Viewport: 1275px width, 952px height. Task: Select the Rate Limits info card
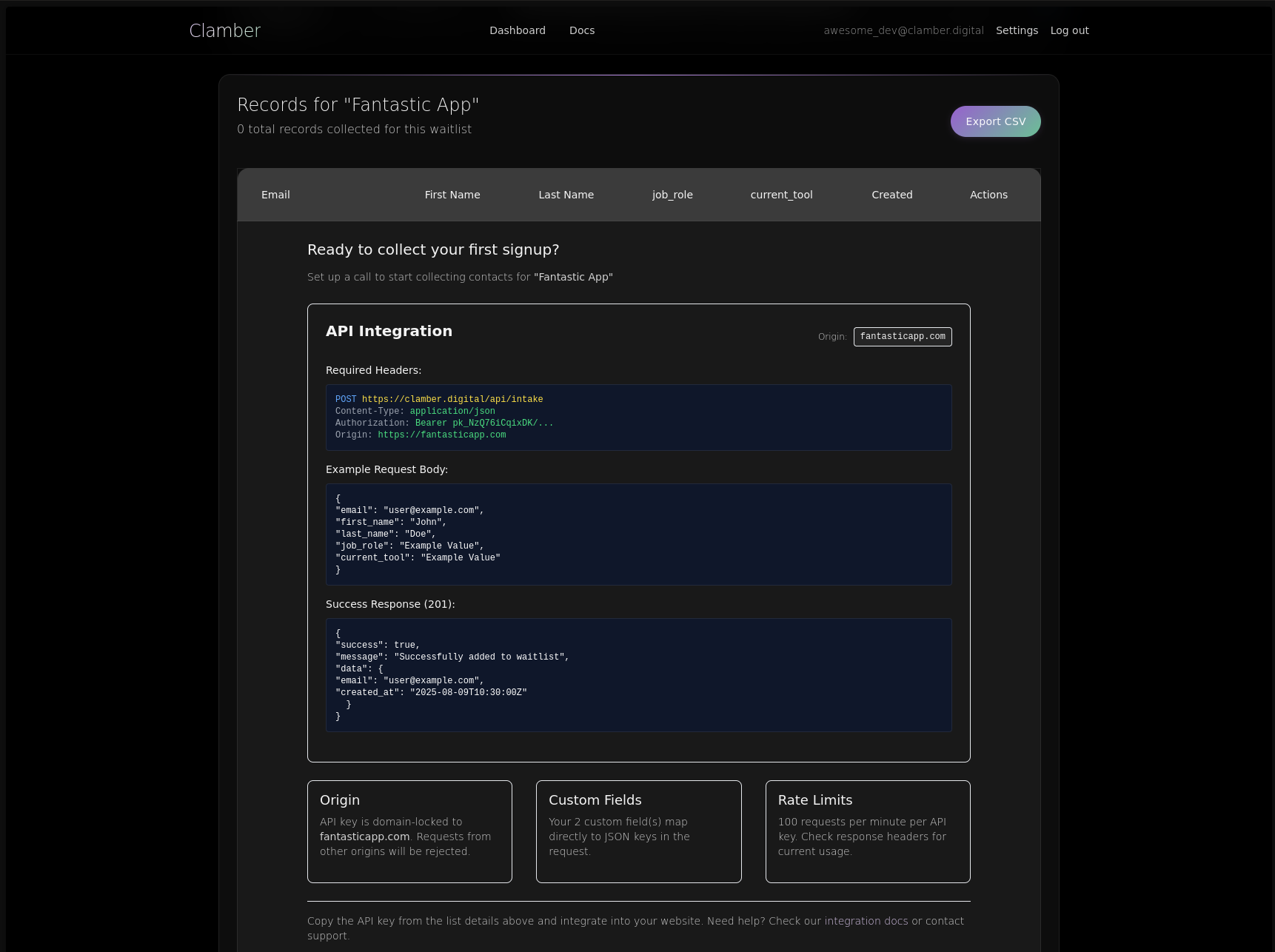pyautogui.click(x=867, y=831)
